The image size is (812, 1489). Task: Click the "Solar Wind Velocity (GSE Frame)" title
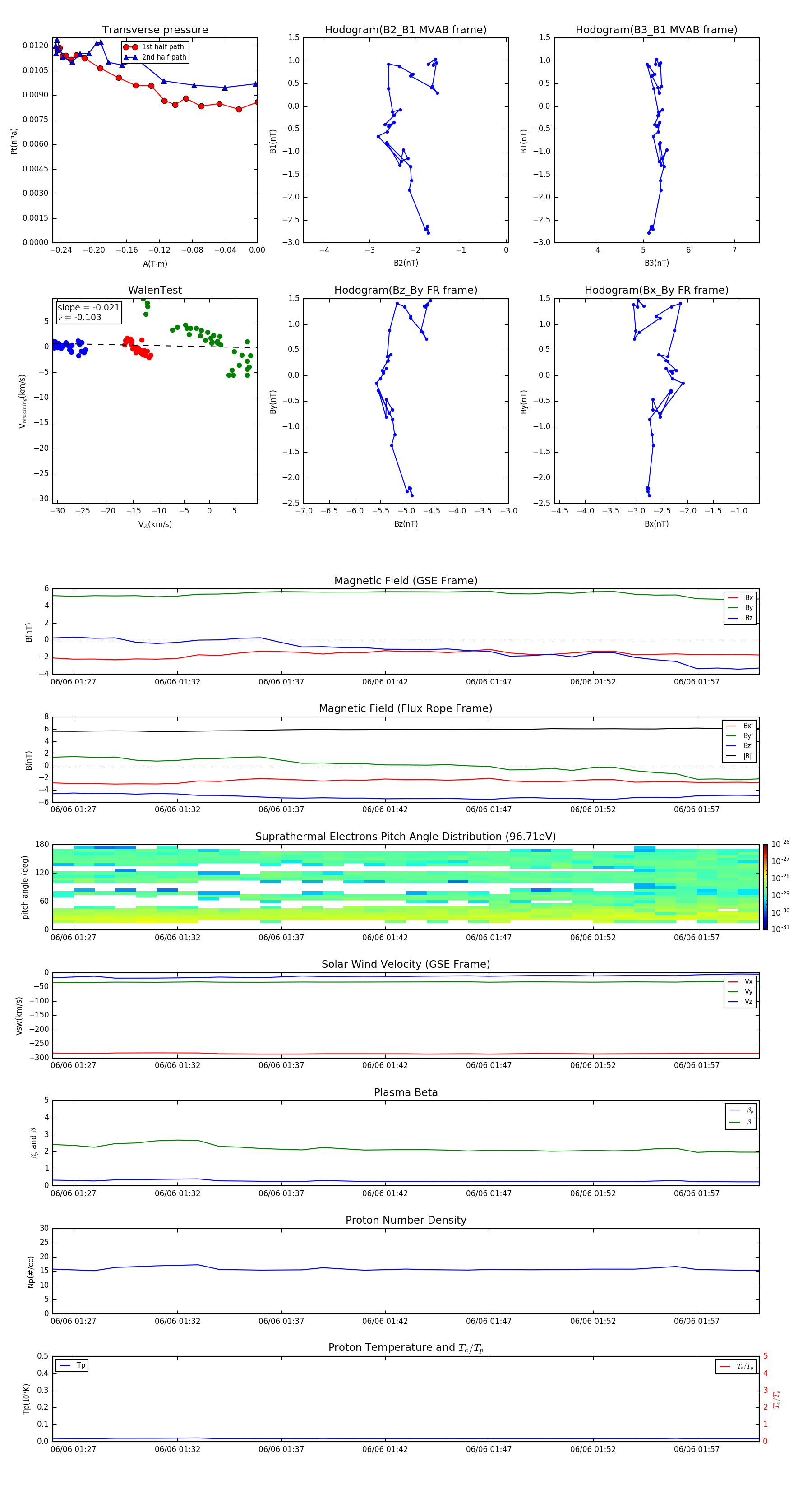click(x=406, y=965)
